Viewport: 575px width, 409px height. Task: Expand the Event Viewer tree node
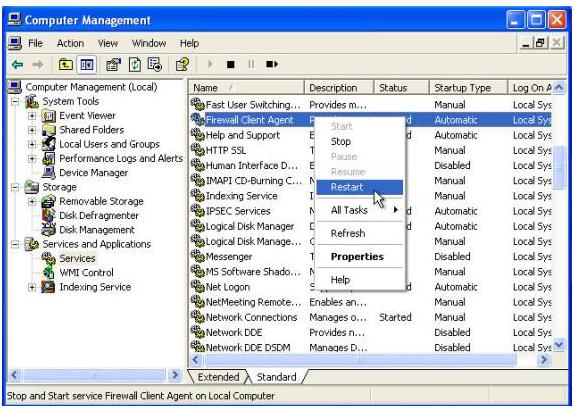pos(32,116)
